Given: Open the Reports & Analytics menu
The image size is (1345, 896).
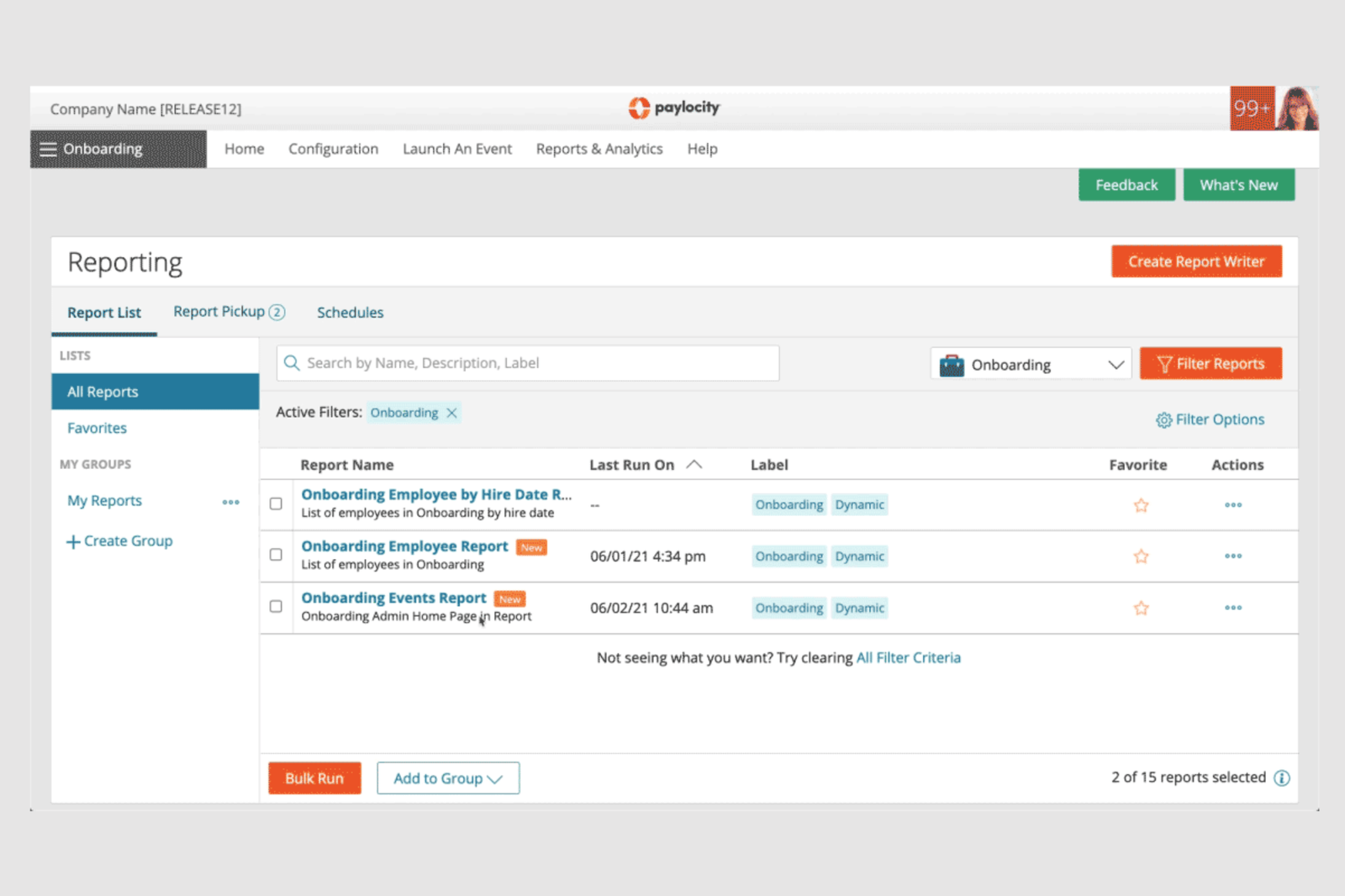Looking at the screenshot, I should (599, 149).
